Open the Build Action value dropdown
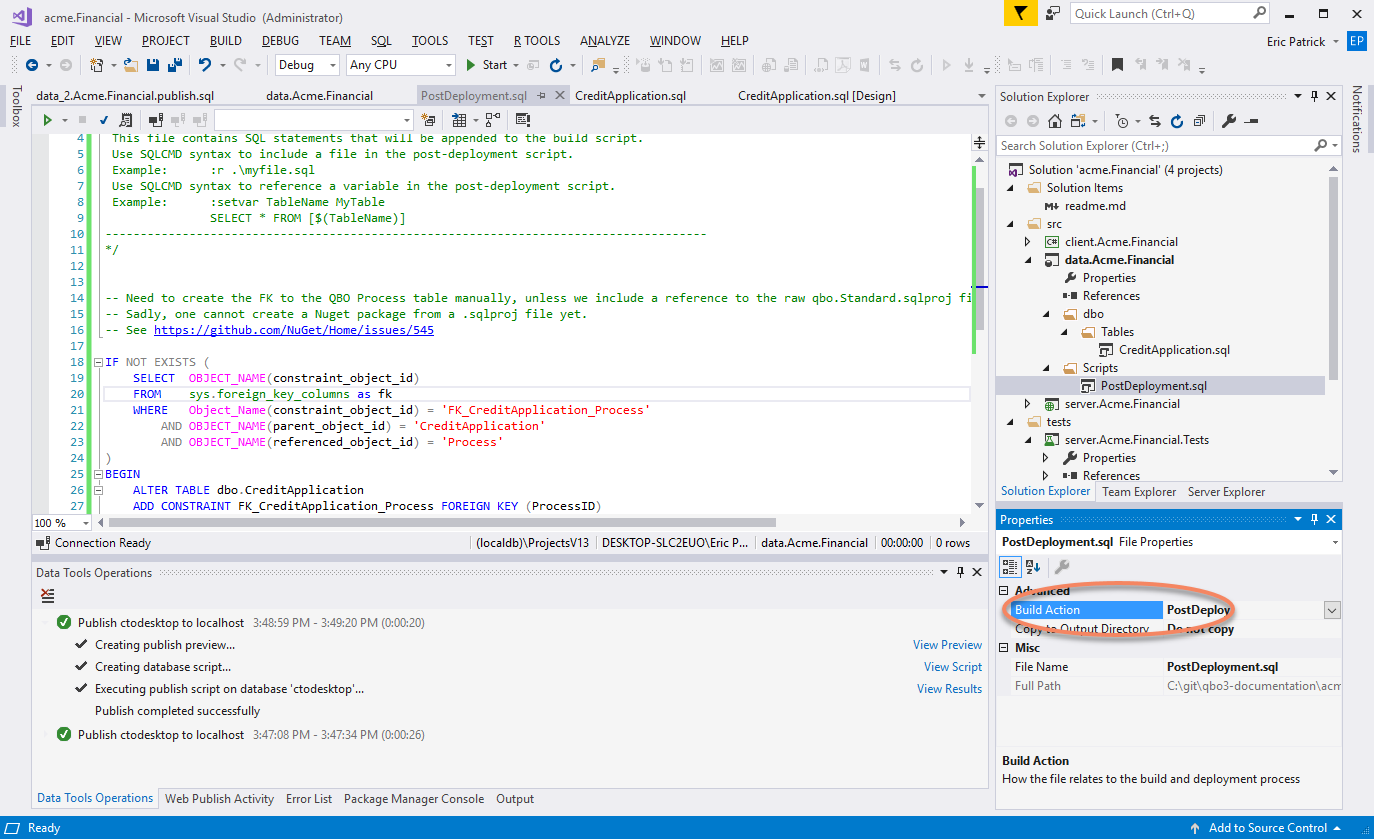 point(1331,610)
